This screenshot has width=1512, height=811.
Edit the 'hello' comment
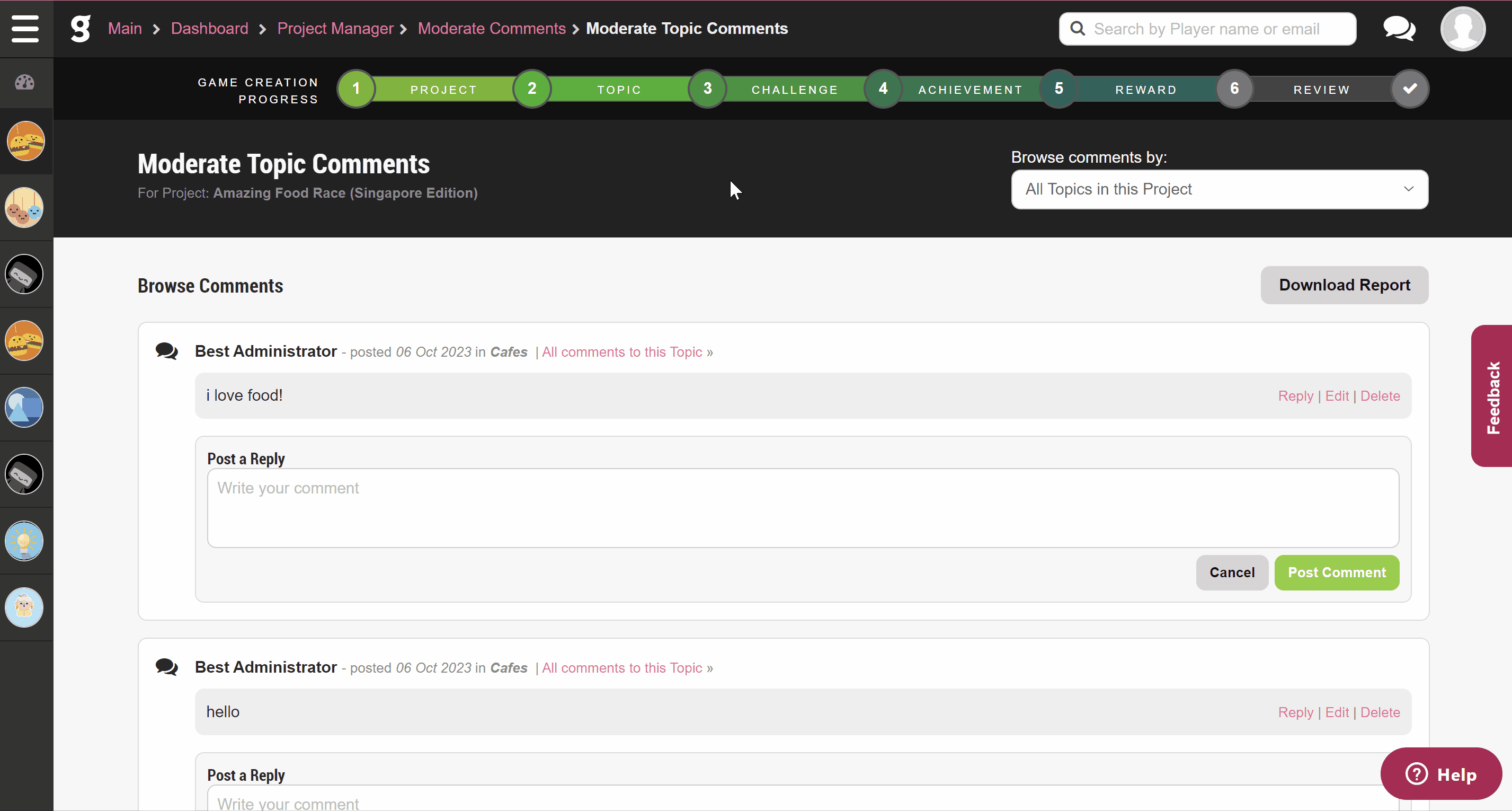click(1337, 712)
